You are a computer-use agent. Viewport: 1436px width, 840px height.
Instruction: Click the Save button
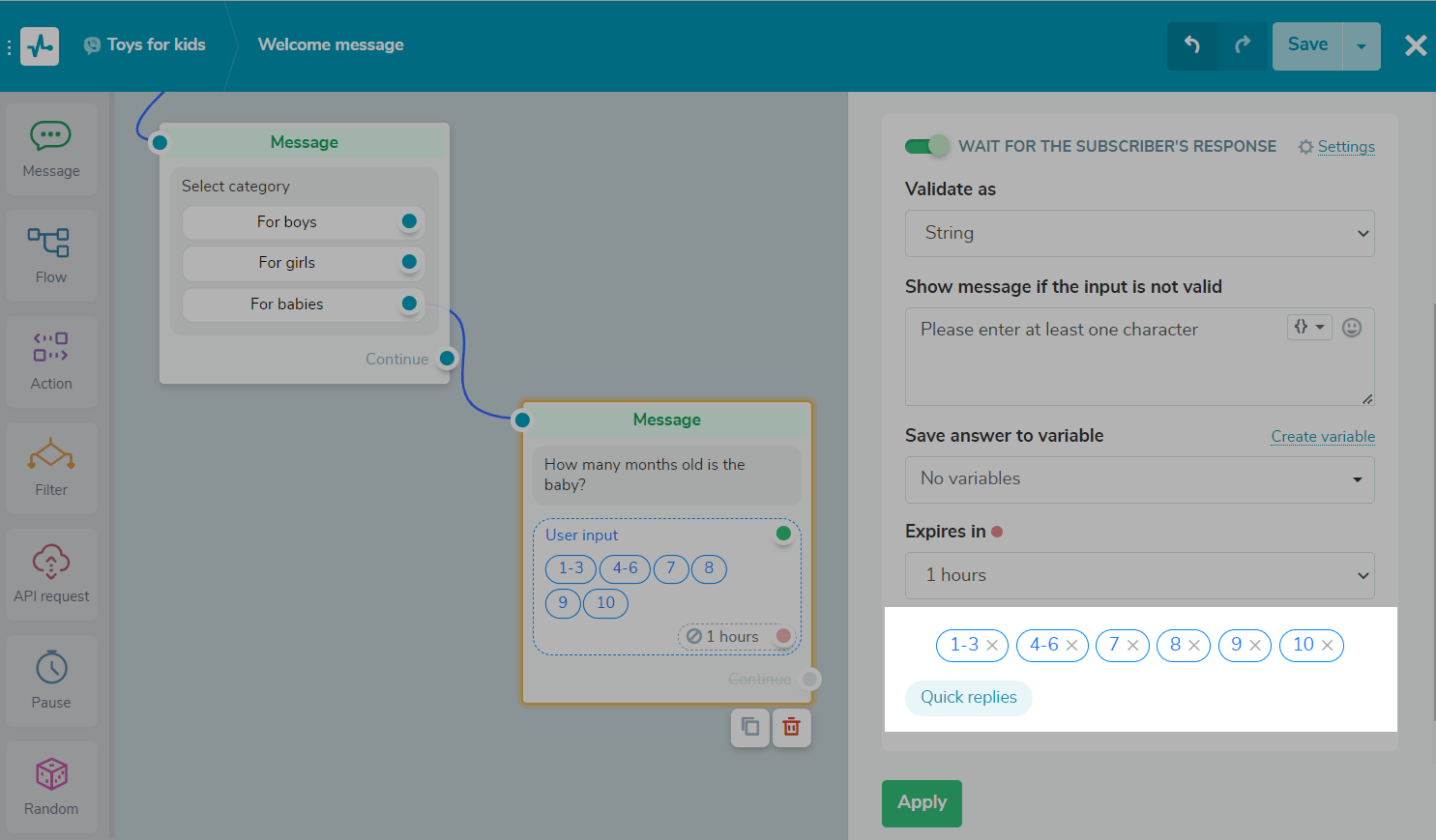pyautogui.click(x=1307, y=46)
